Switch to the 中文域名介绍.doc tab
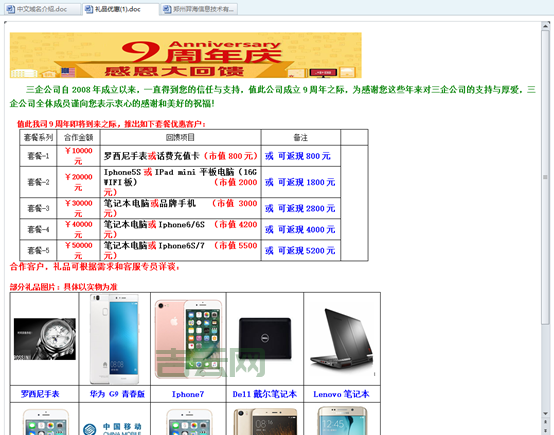 point(42,9)
